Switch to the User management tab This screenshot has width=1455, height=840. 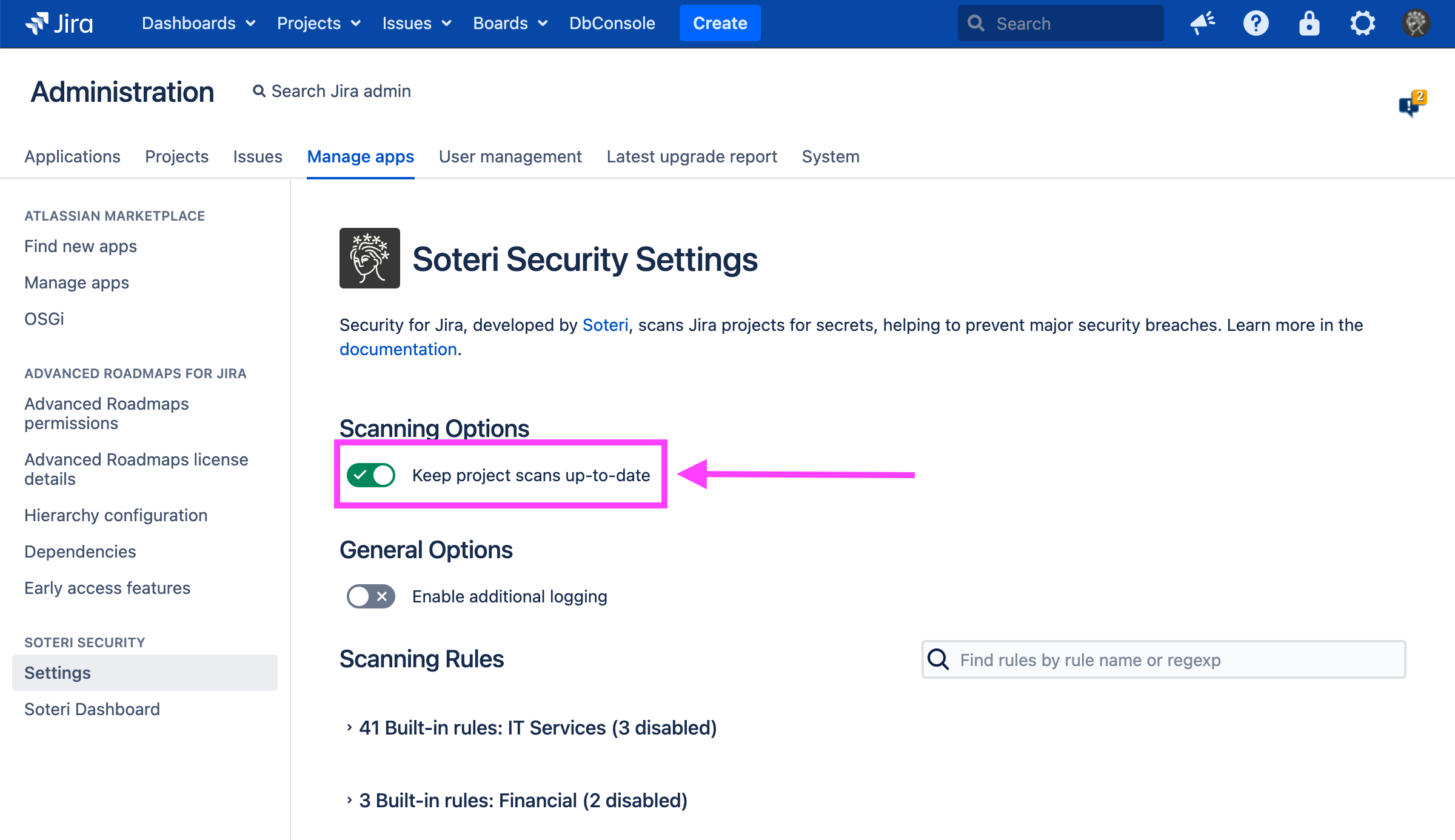510,156
